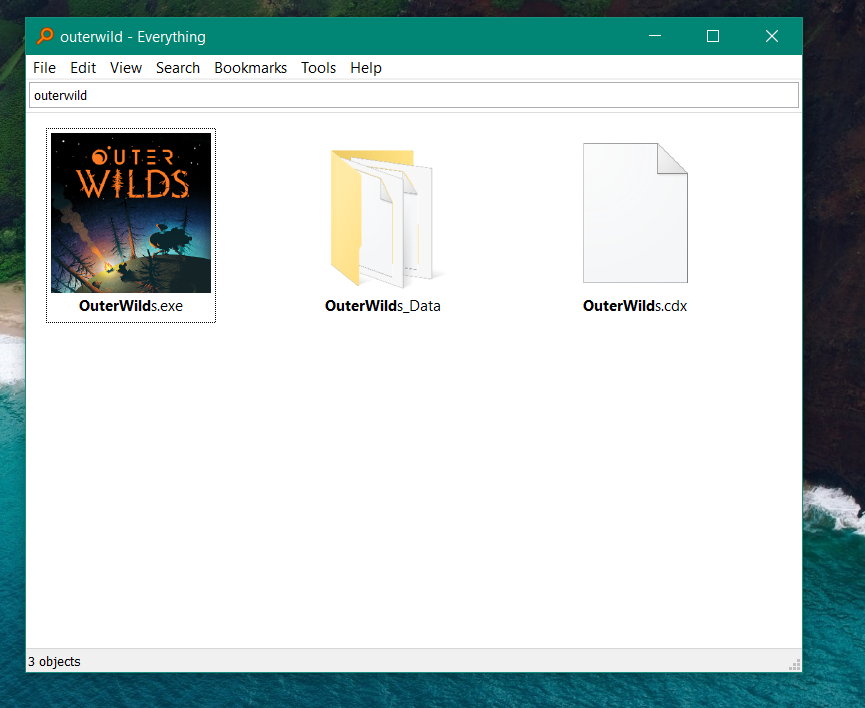Open the Tools menu

tap(318, 68)
